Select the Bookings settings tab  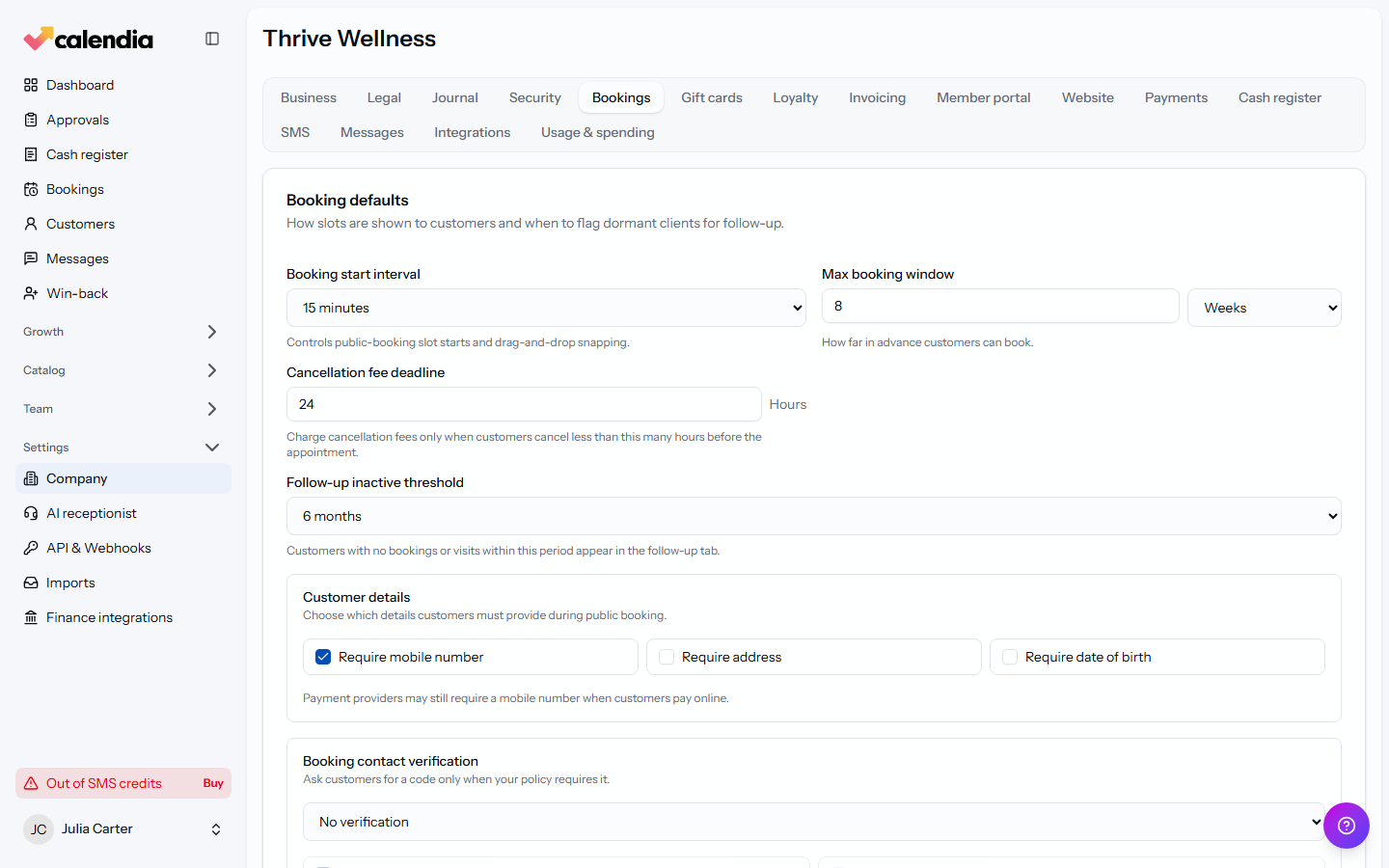pos(621,97)
